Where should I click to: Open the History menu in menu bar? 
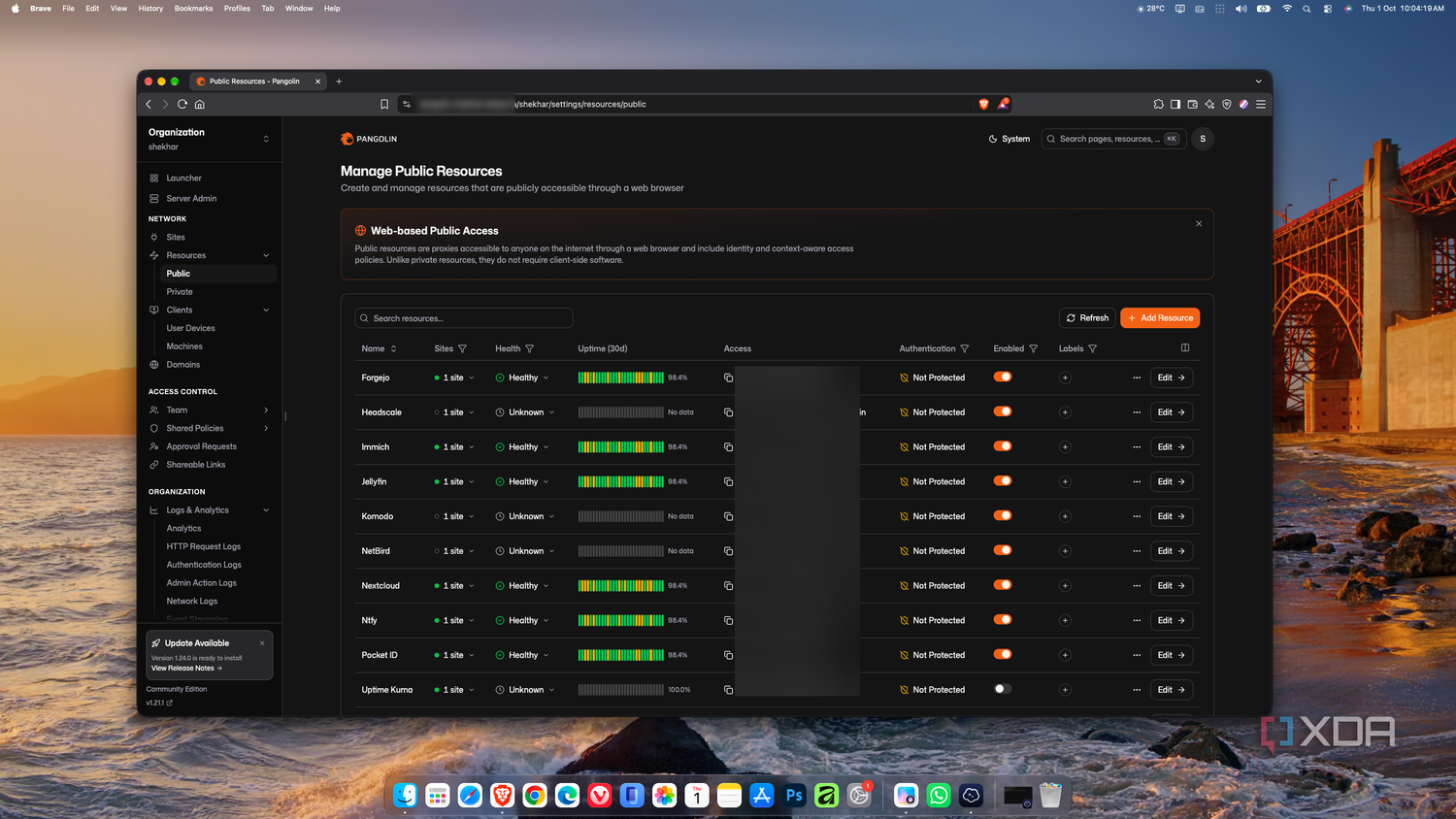tap(150, 8)
